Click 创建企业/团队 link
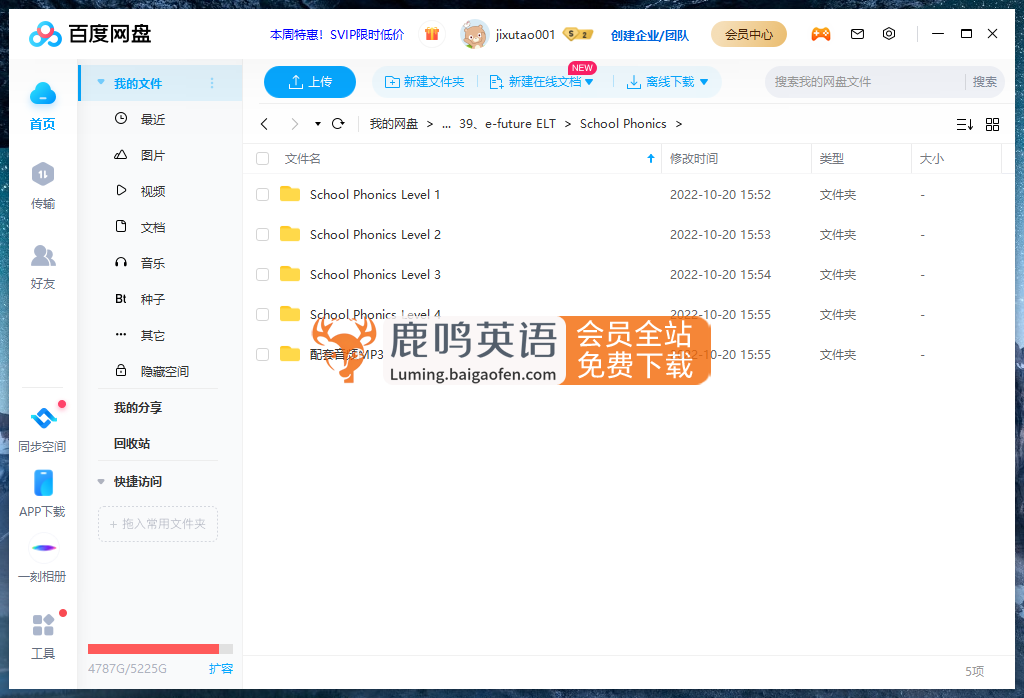This screenshot has height=698, width=1024. (x=649, y=35)
